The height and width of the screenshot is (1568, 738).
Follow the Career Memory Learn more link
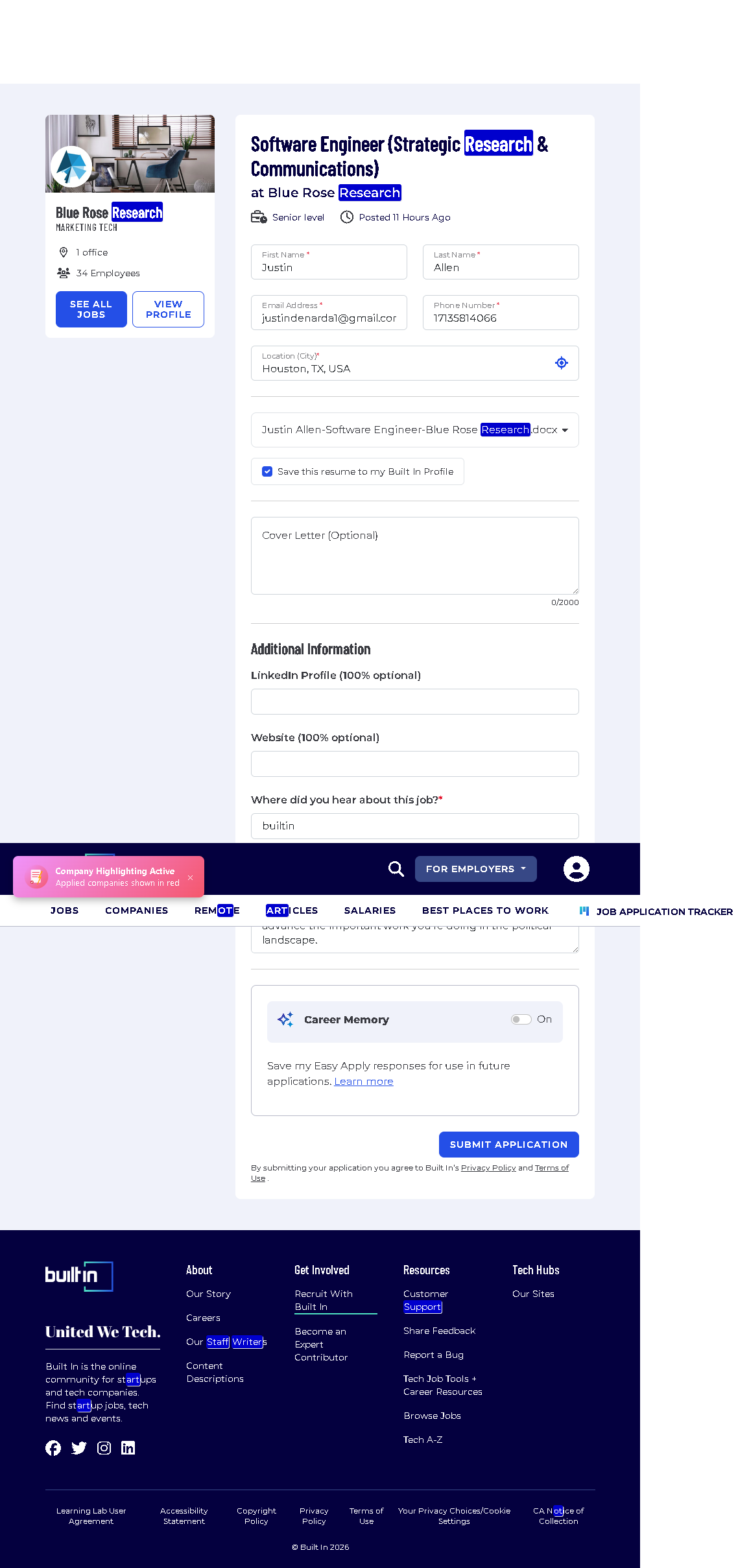(x=364, y=1082)
